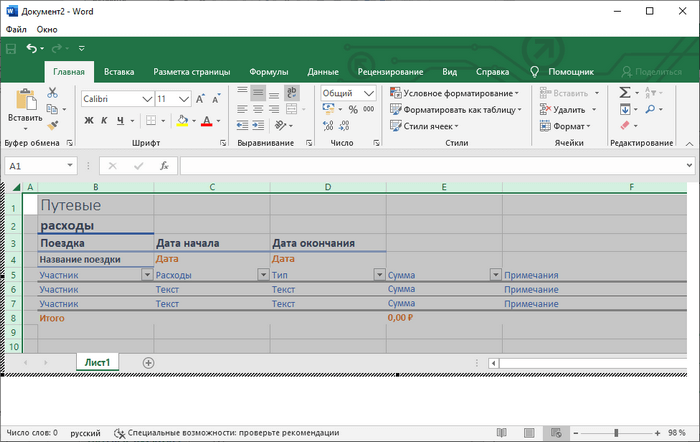Click the Undo arrow
The height and width of the screenshot is (442, 700).
tap(31, 48)
